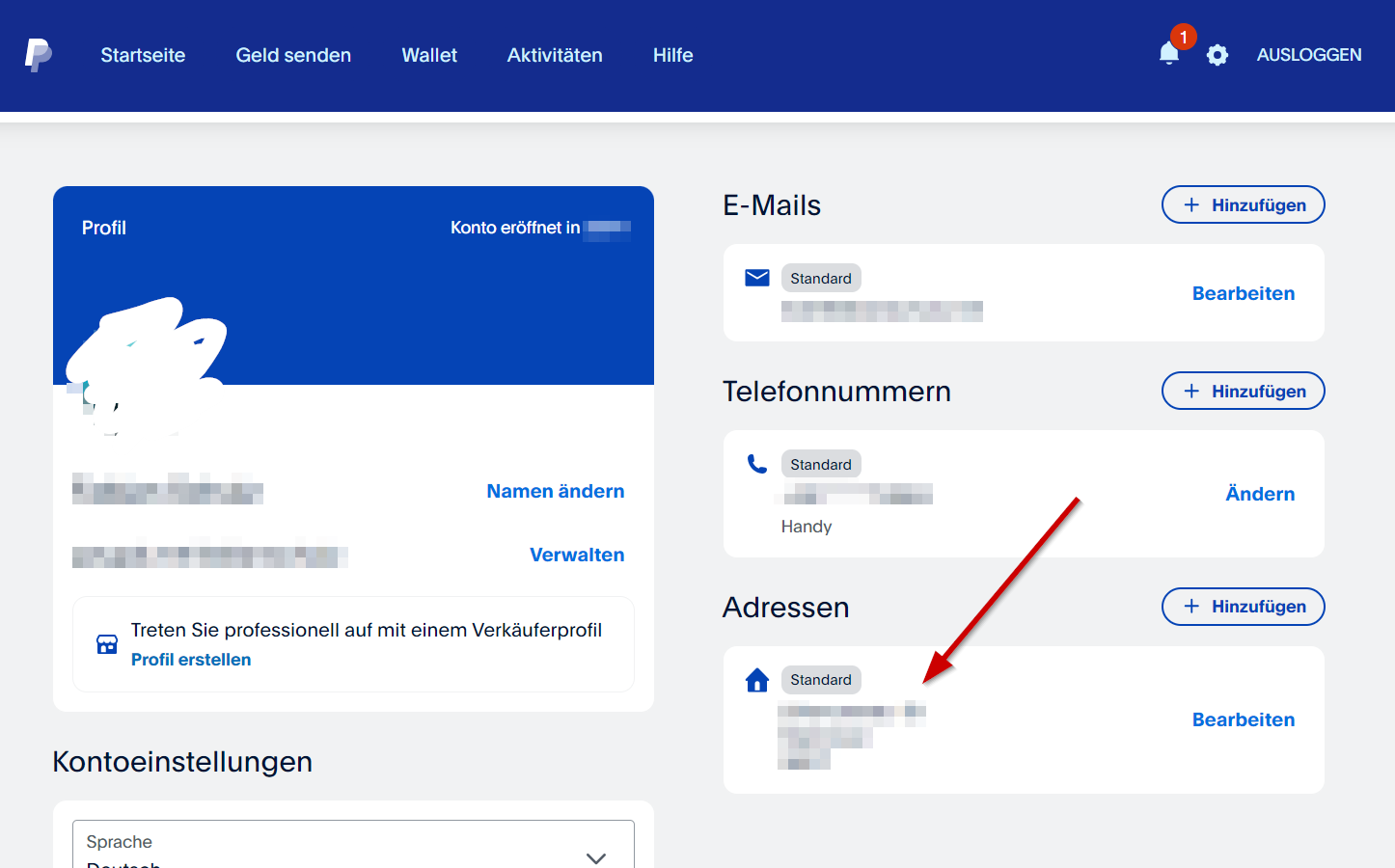
Task: Expand the Sprache dropdown
Action: pyautogui.click(x=353, y=845)
